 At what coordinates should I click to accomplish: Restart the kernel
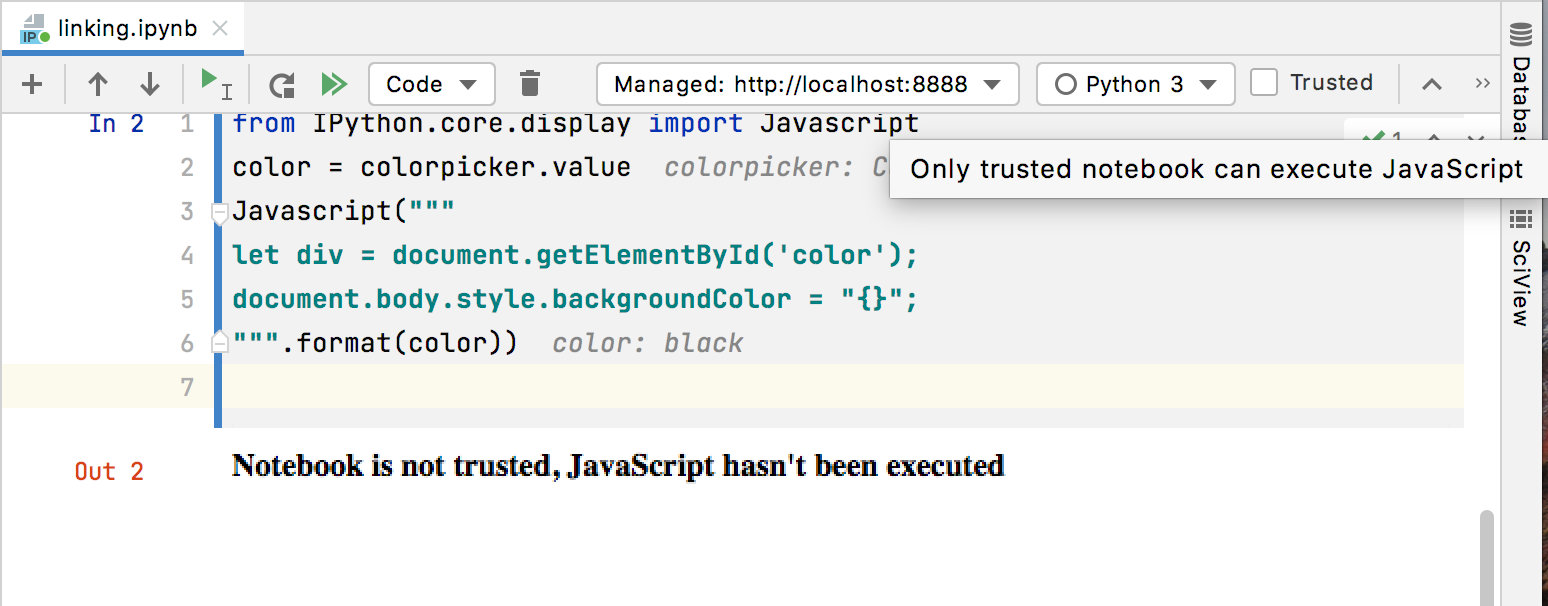tap(282, 84)
